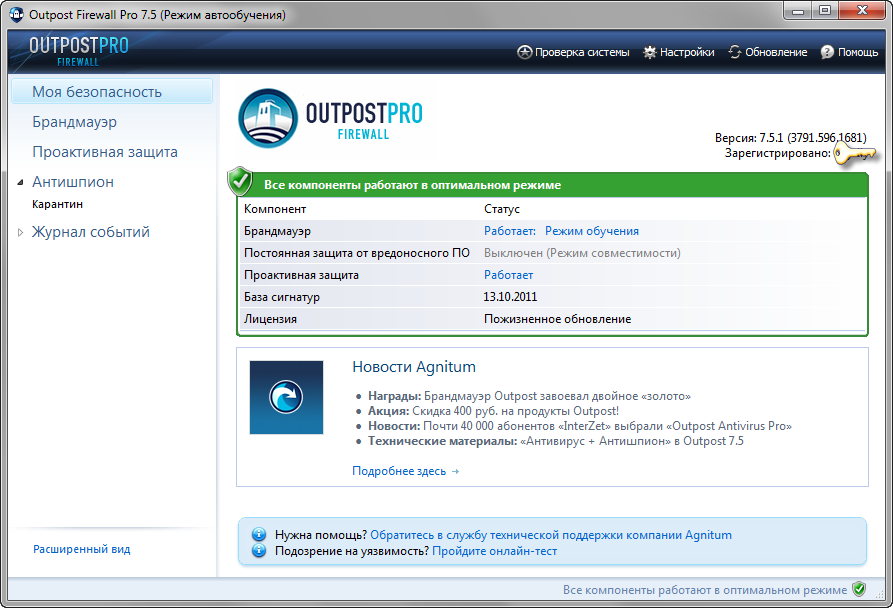The image size is (893, 608).
Task: Click the gold registration key icon
Action: pyautogui.click(x=854, y=154)
